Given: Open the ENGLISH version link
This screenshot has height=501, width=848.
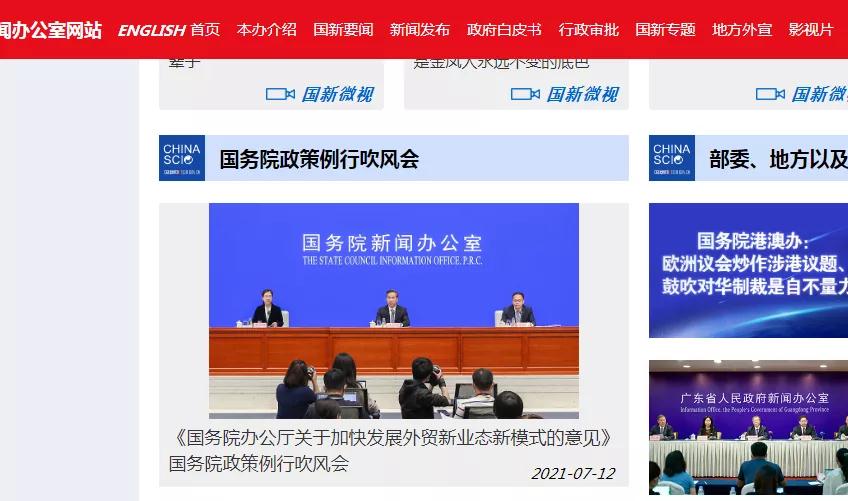Looking at the screenshot, I should tap(151, 30).
